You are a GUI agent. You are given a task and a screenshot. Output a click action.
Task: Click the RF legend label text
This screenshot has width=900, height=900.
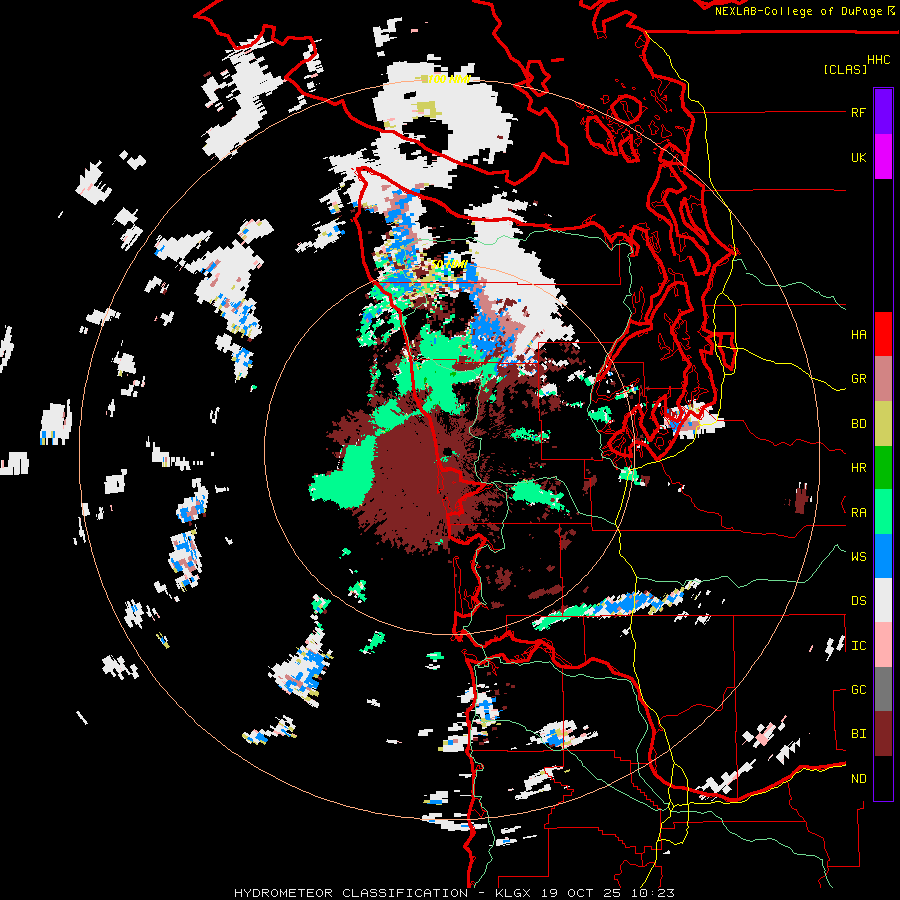858,112
